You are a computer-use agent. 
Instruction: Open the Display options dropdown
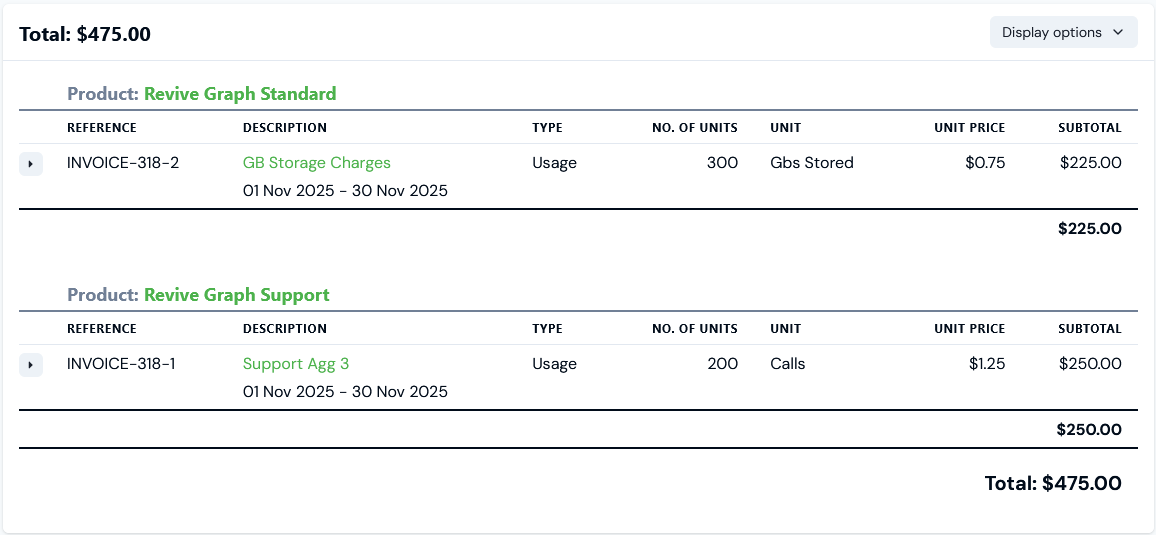[x=1063, y=32]
